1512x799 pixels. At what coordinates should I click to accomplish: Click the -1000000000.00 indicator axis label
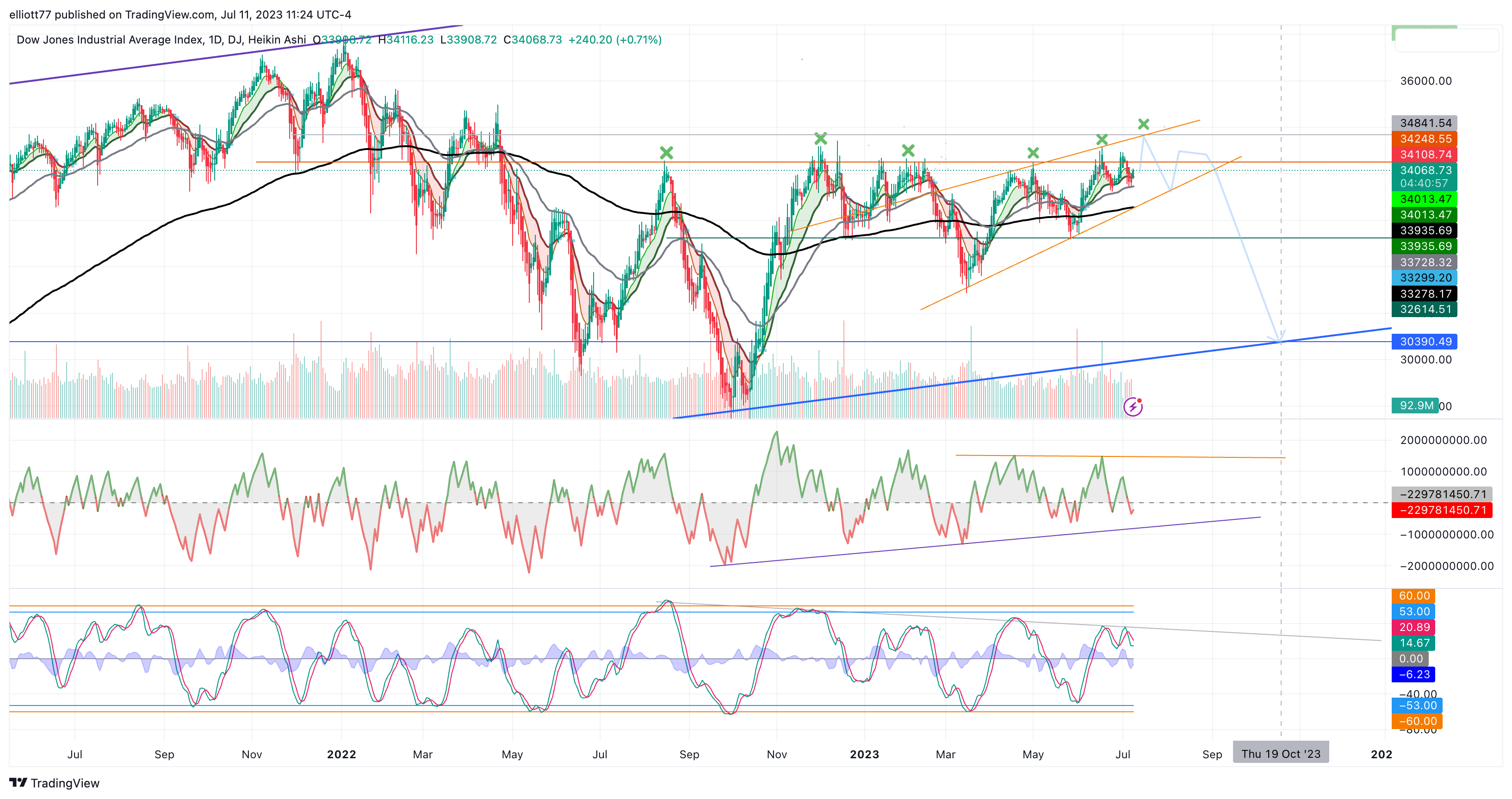point(1446,534)
